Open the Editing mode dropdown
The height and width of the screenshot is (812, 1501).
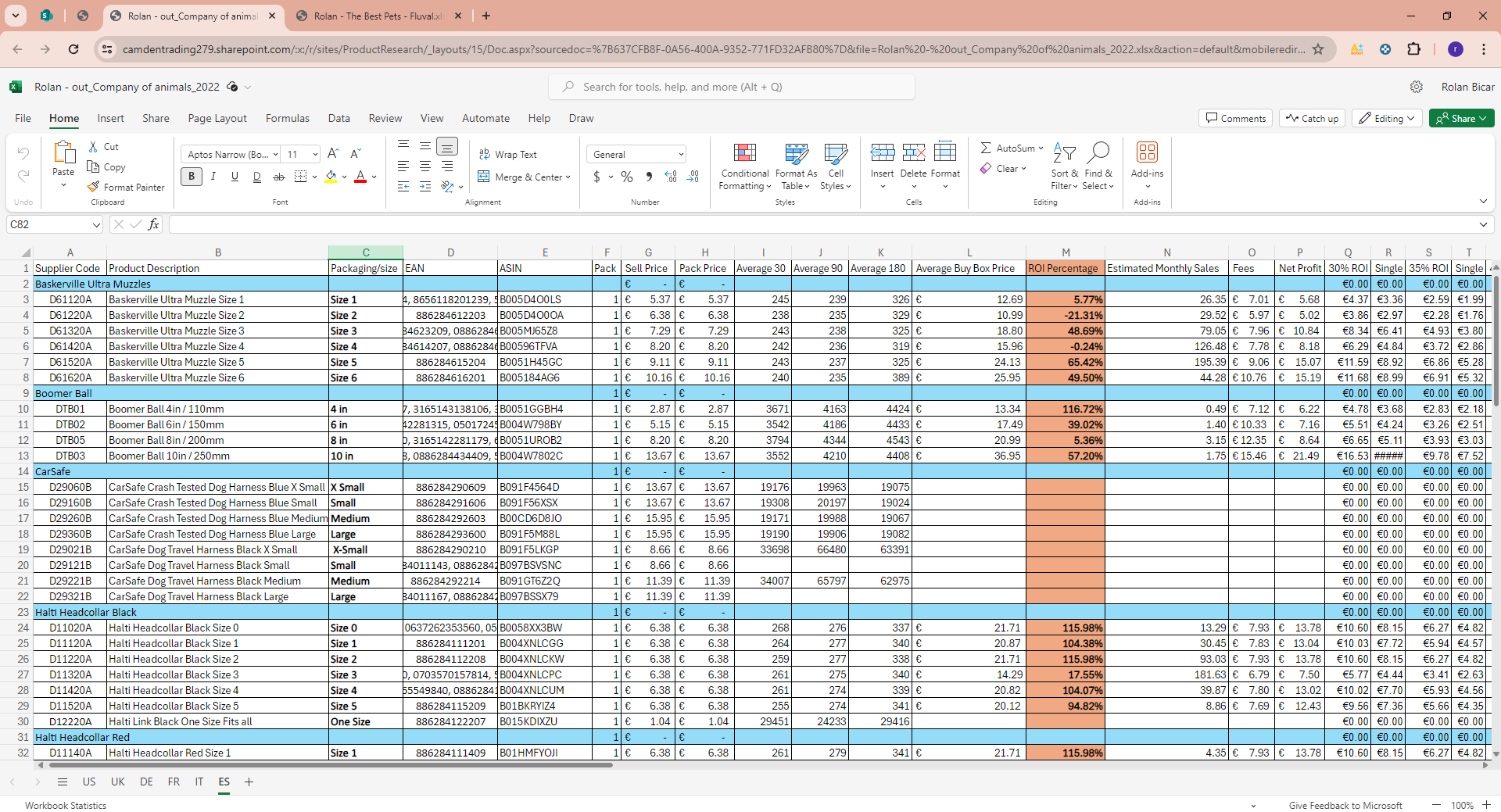[x=1387, y=118]
